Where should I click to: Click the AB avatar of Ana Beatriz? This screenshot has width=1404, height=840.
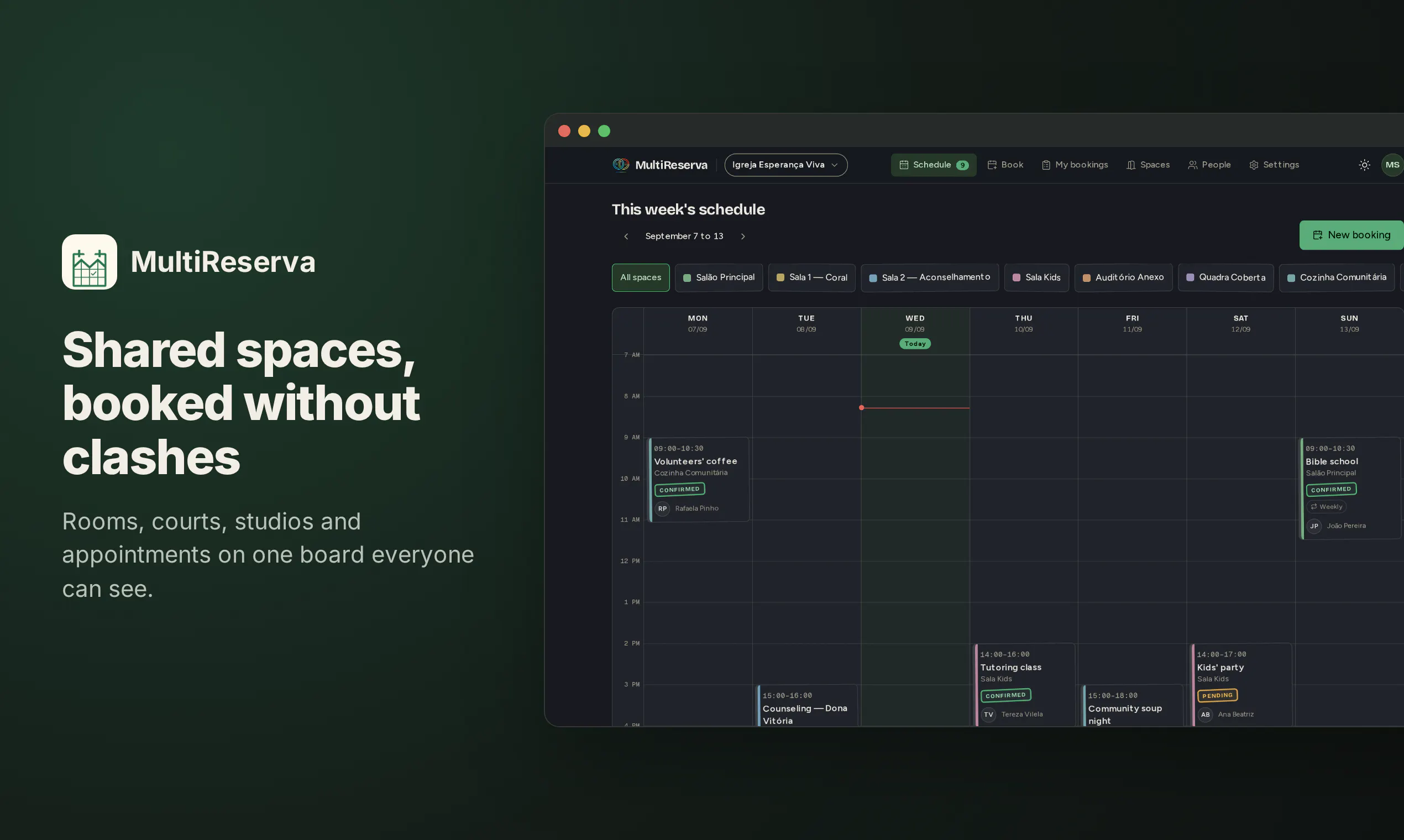tap(1206, 715)
